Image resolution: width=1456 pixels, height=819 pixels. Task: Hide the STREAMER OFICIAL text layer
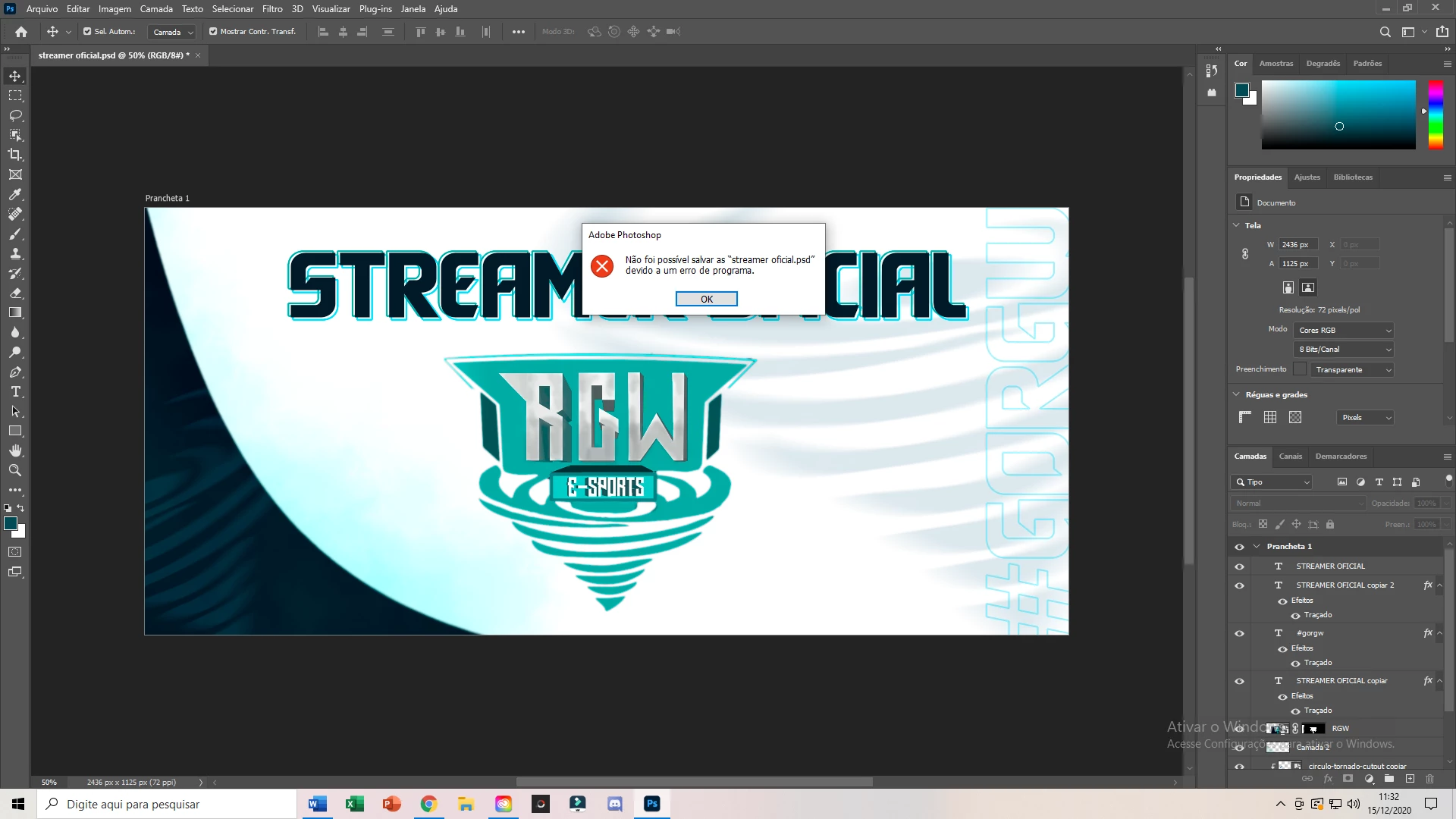click(1239, 566)
